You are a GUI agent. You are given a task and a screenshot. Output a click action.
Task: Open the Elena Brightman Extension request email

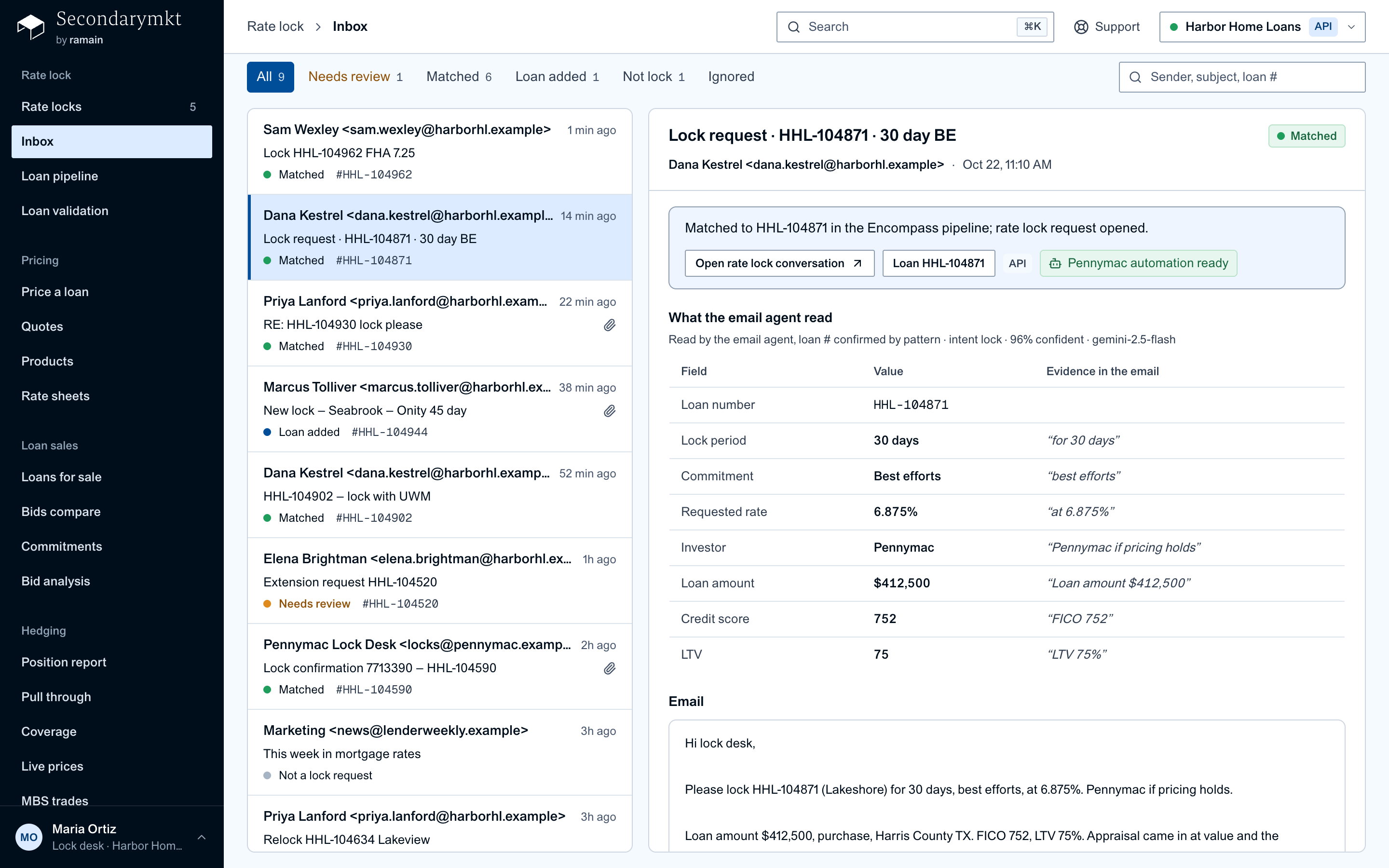440,581
